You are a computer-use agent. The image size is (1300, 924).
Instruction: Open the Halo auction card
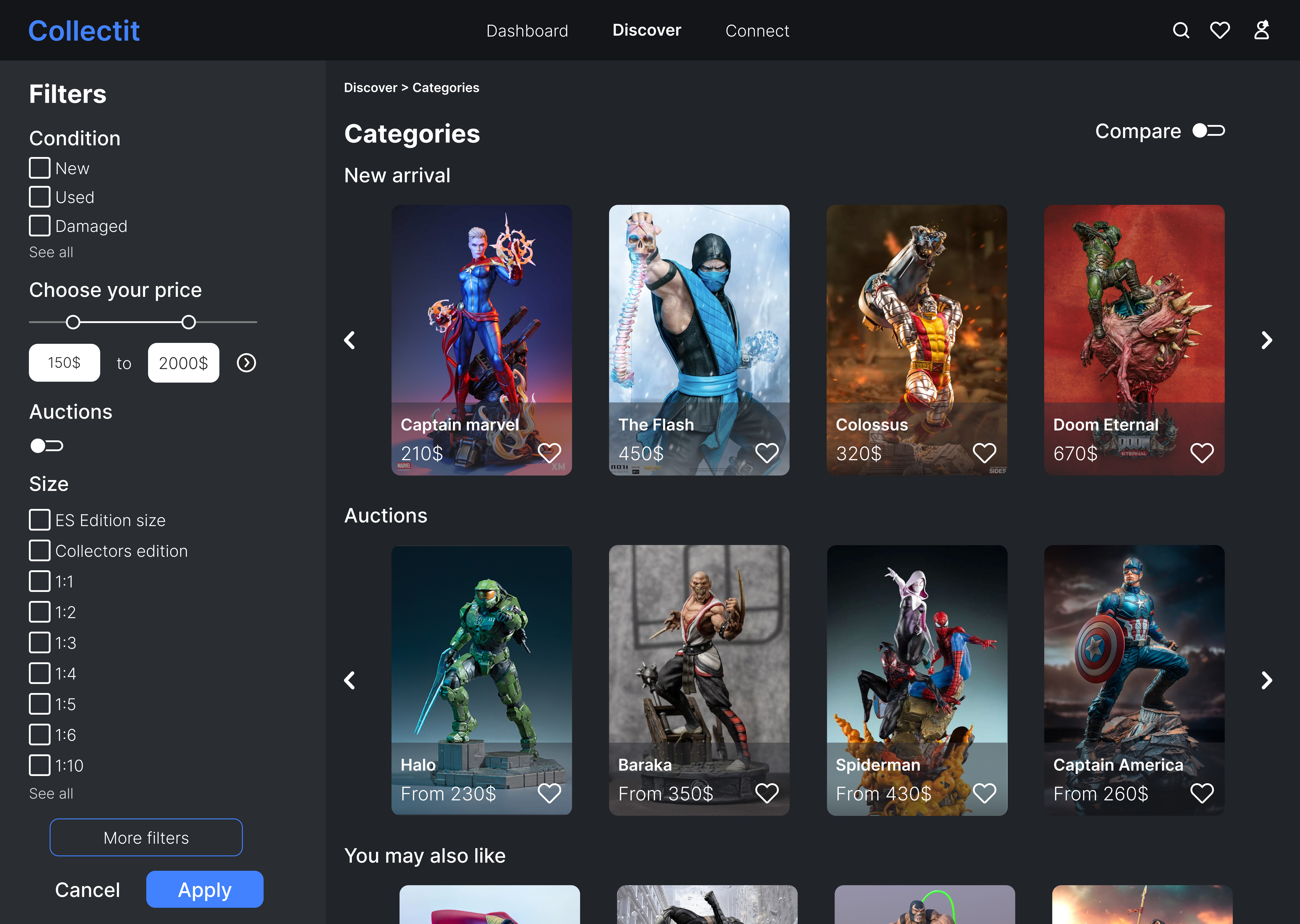click(482, 681)
